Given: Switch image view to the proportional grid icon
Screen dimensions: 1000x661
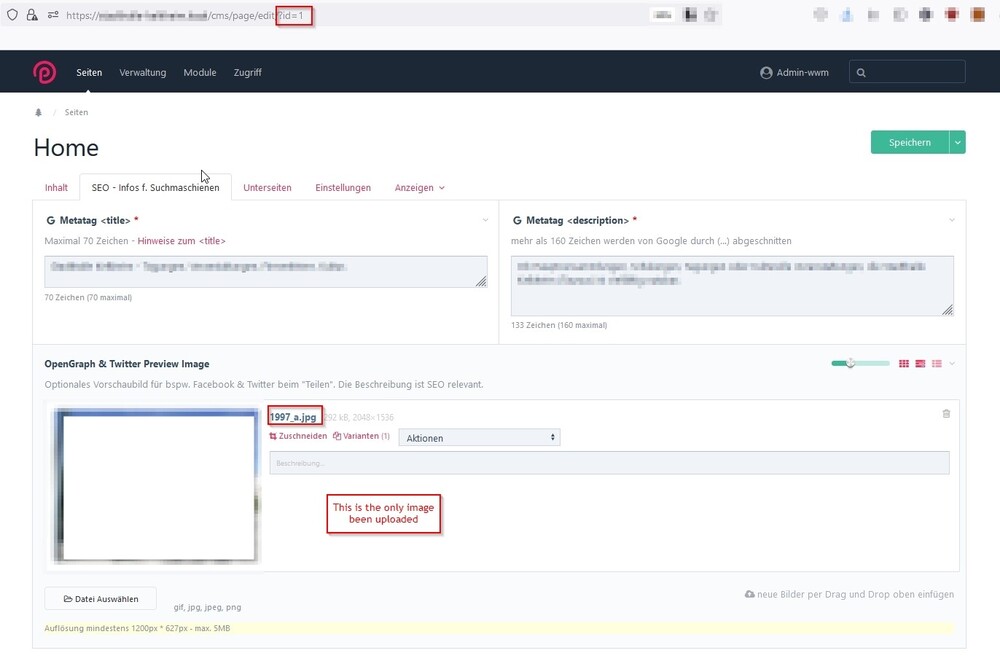Looking at the screenshot, I should 920,364.
